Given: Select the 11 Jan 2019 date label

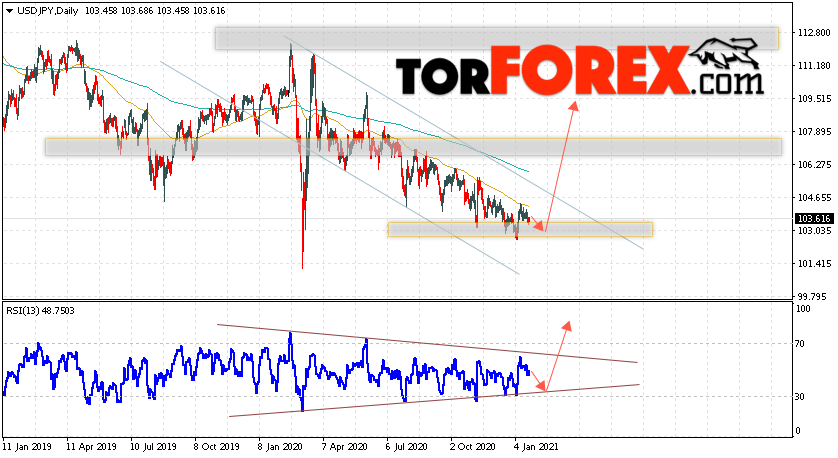Looking at the screenshot, I should (x=26, y=447).
